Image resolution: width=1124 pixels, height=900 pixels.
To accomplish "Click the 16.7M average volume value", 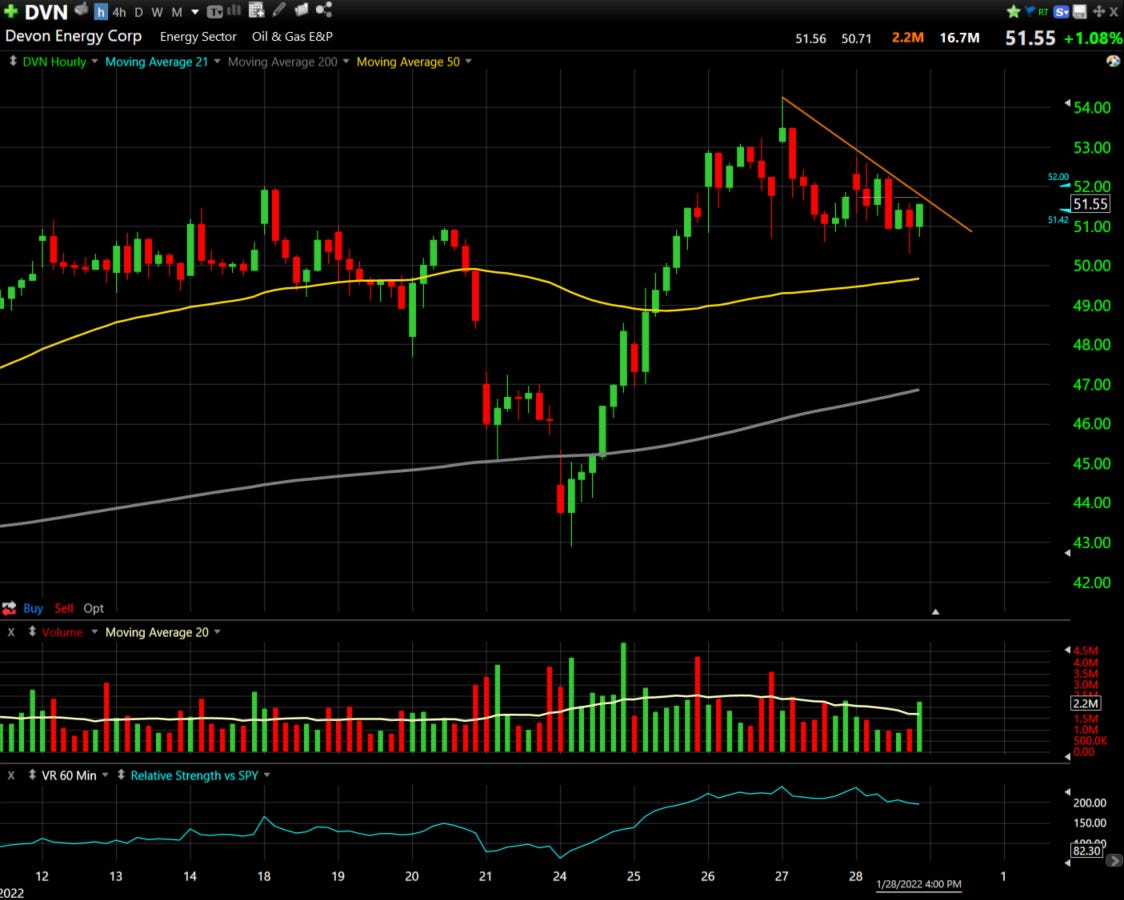I will tap(959, 38).
